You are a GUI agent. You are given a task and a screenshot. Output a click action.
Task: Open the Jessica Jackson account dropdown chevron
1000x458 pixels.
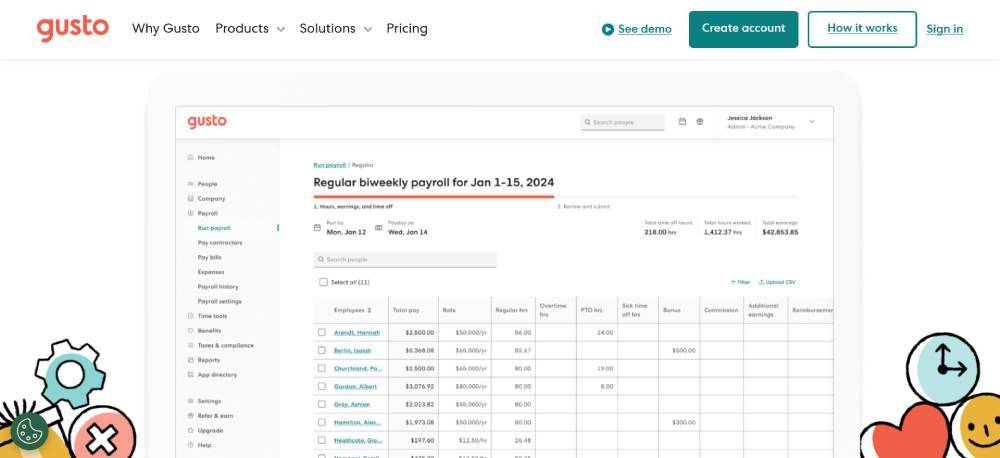[x=812, y=122]
